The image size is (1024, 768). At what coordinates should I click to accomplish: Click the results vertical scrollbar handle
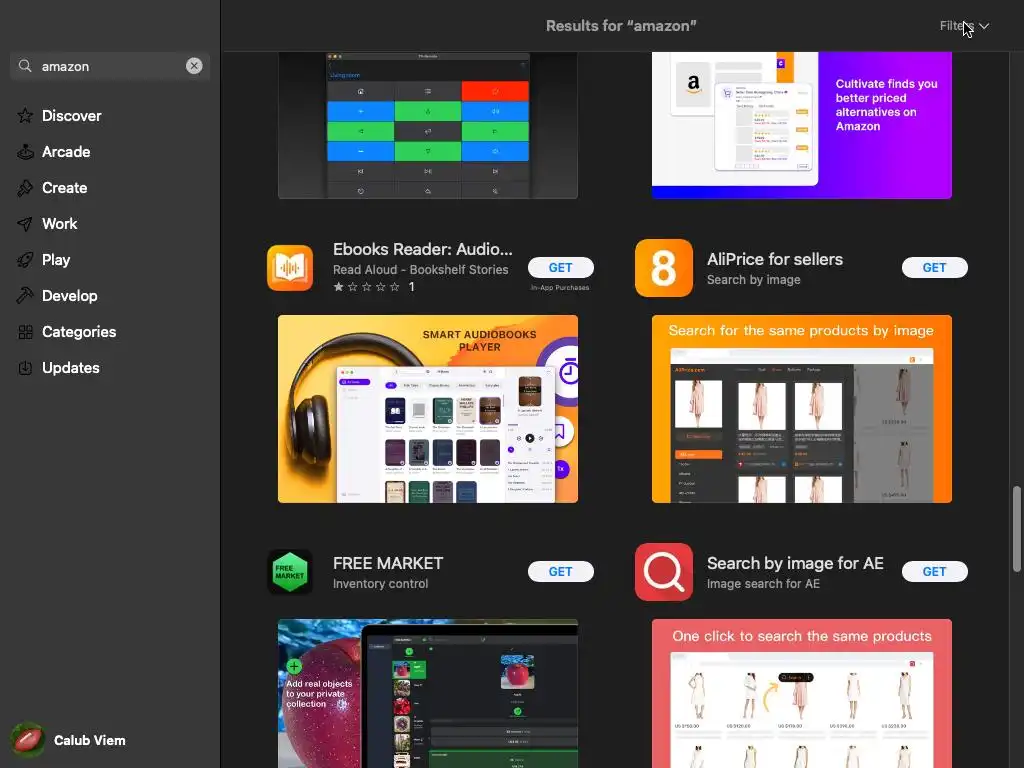(1016, 529)
